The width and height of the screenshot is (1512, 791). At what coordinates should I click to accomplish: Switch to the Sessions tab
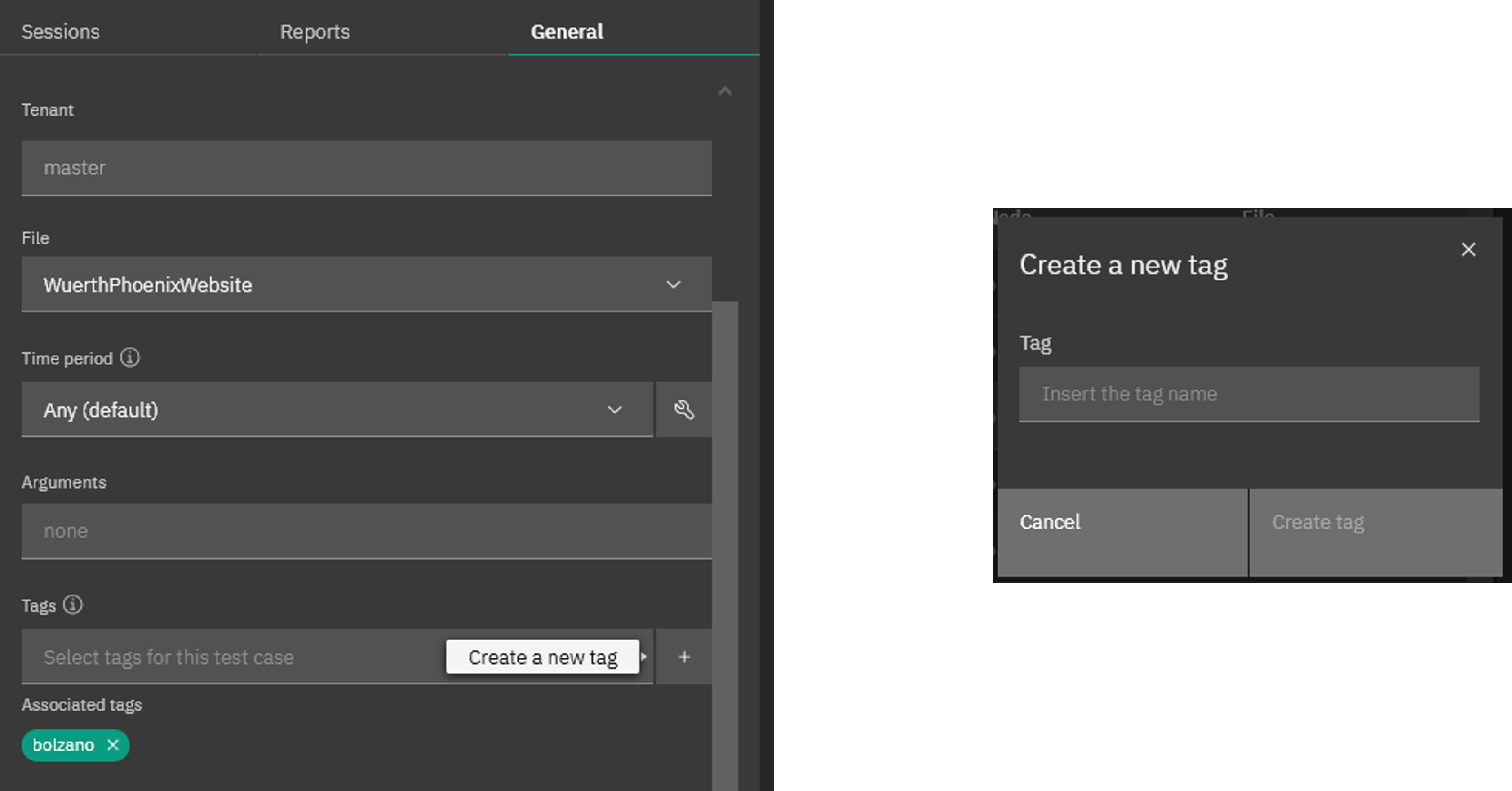(x=61, y=32)
